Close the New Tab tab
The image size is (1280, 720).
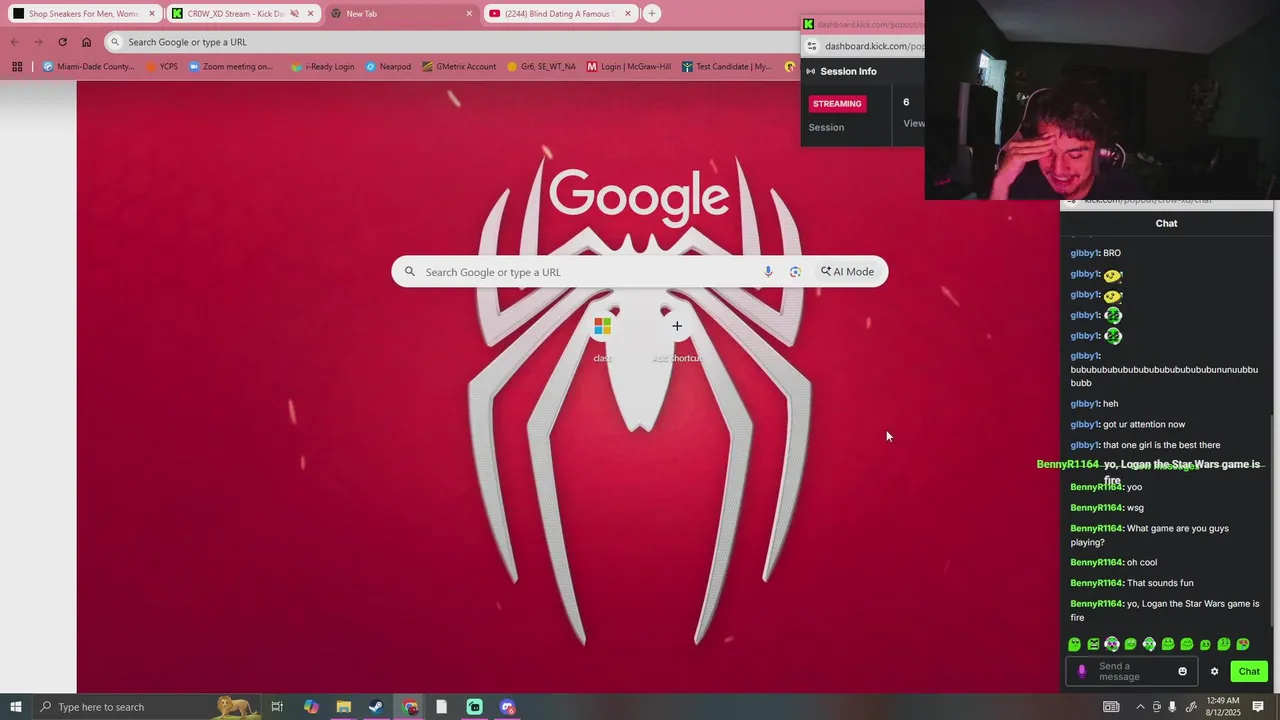point(469,14)
